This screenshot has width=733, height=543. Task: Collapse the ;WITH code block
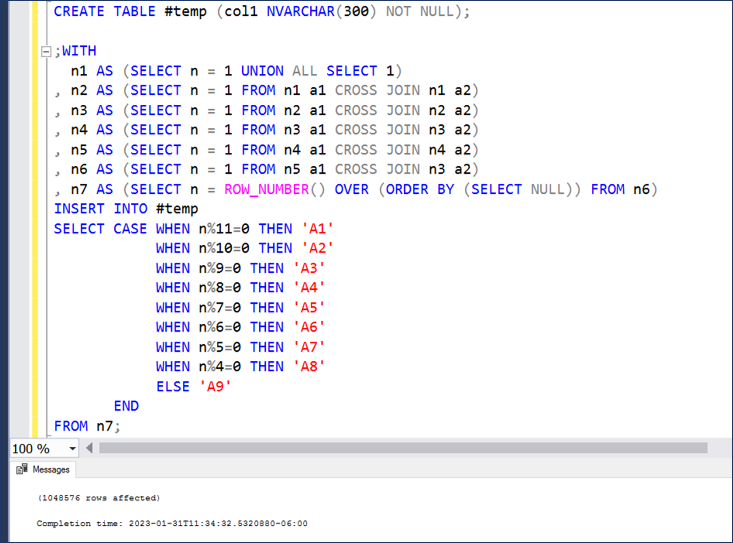(46, 51)
